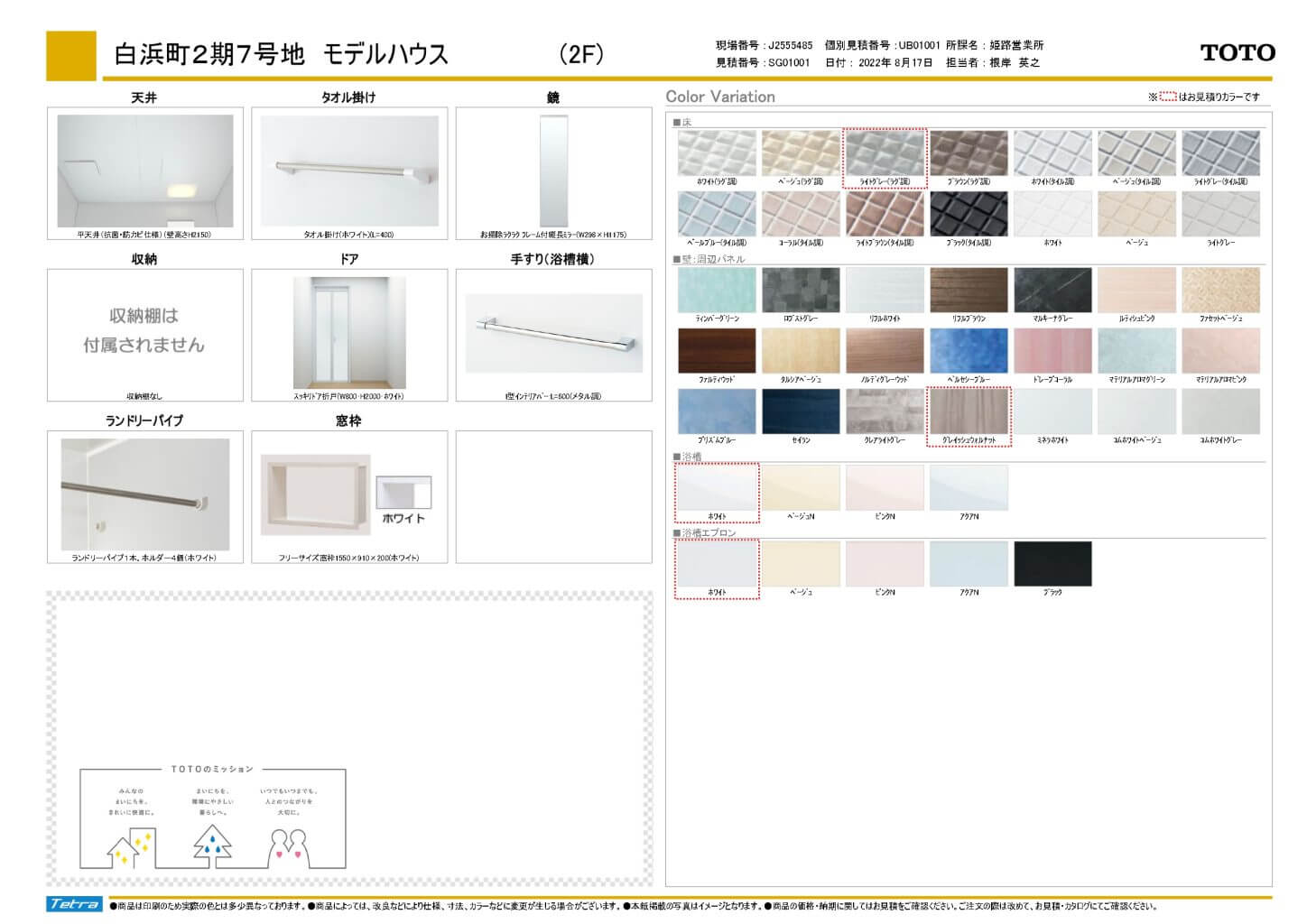Select the ceiling (天井) product image
Image resolution: width=1307 pixels, height=924 pixels.
click(x=145, y=171)
